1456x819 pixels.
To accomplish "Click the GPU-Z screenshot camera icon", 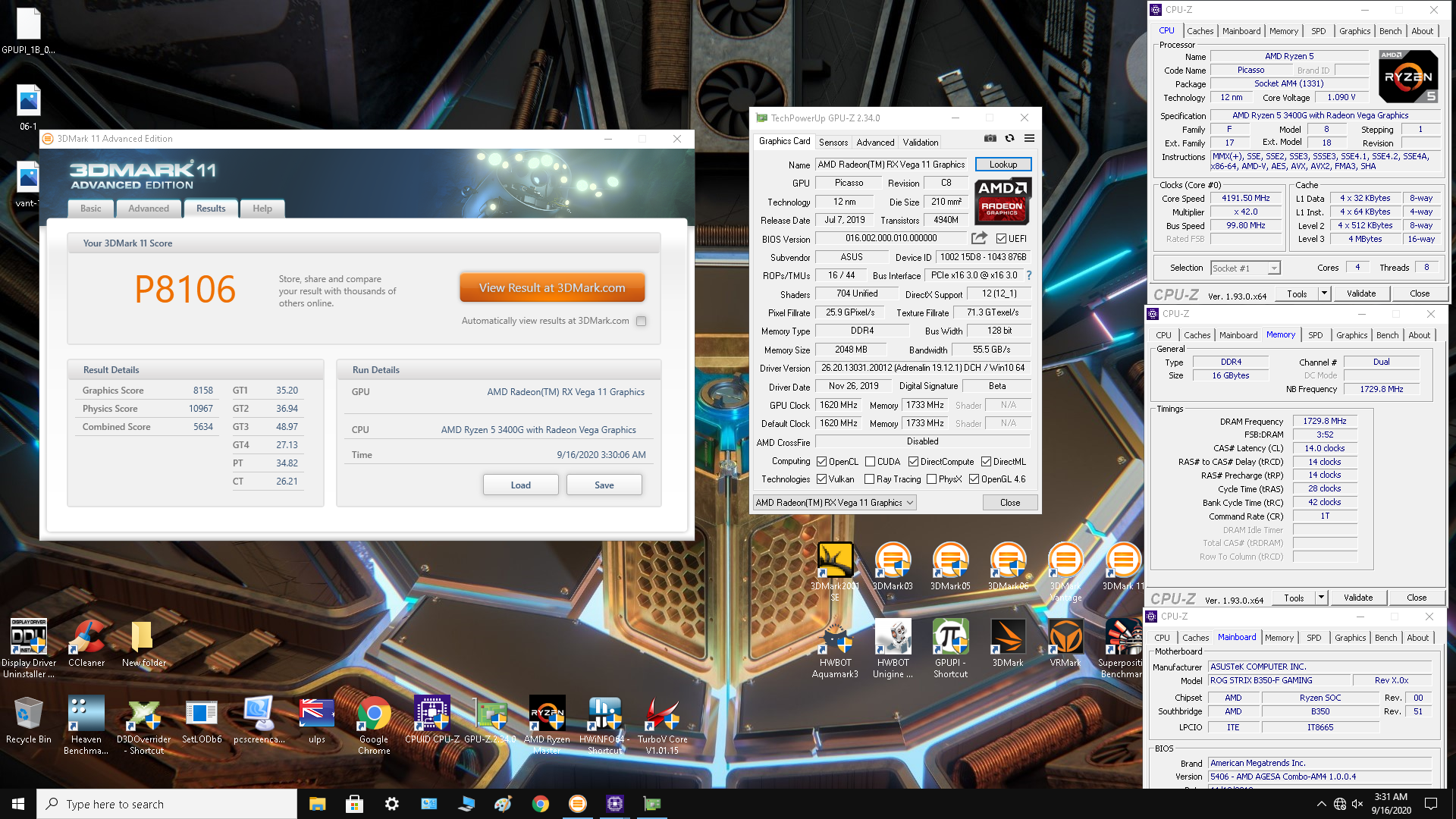I will [990, 138].
